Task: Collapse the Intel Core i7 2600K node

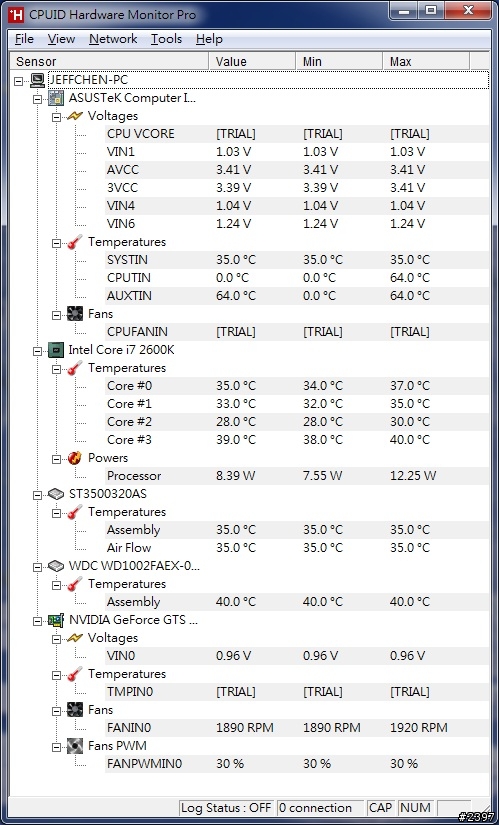Action: pyautogui.click(x=37, y=350)
